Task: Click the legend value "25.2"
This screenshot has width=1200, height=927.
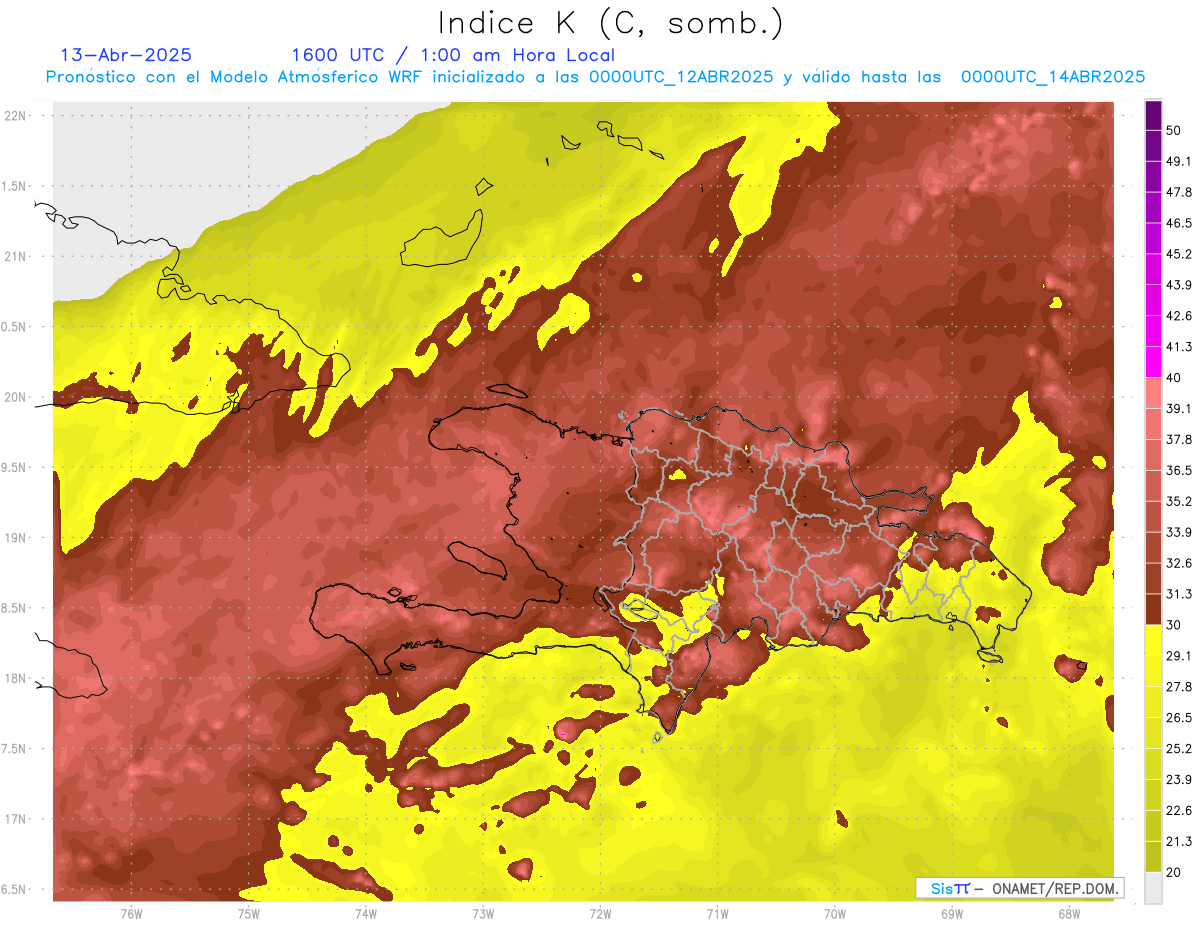Action: pos(1179,749)
